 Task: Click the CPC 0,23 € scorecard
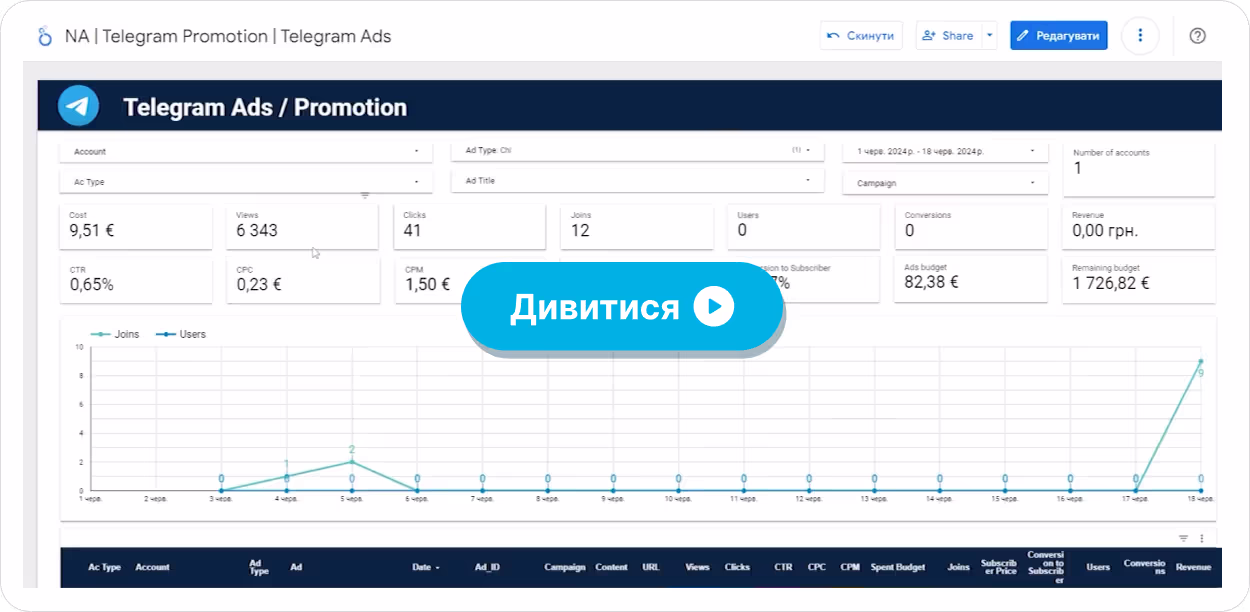click(x=303, y=280)
